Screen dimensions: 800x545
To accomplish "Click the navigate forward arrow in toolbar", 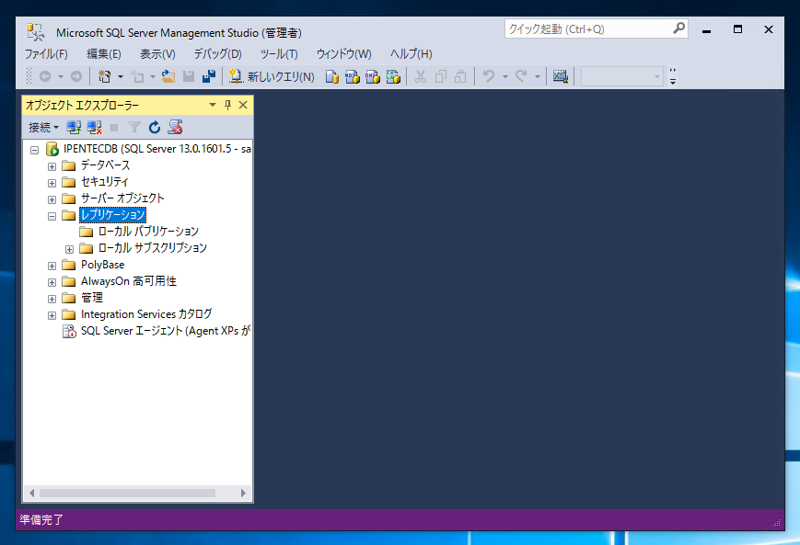I will [x=77, y=77].
